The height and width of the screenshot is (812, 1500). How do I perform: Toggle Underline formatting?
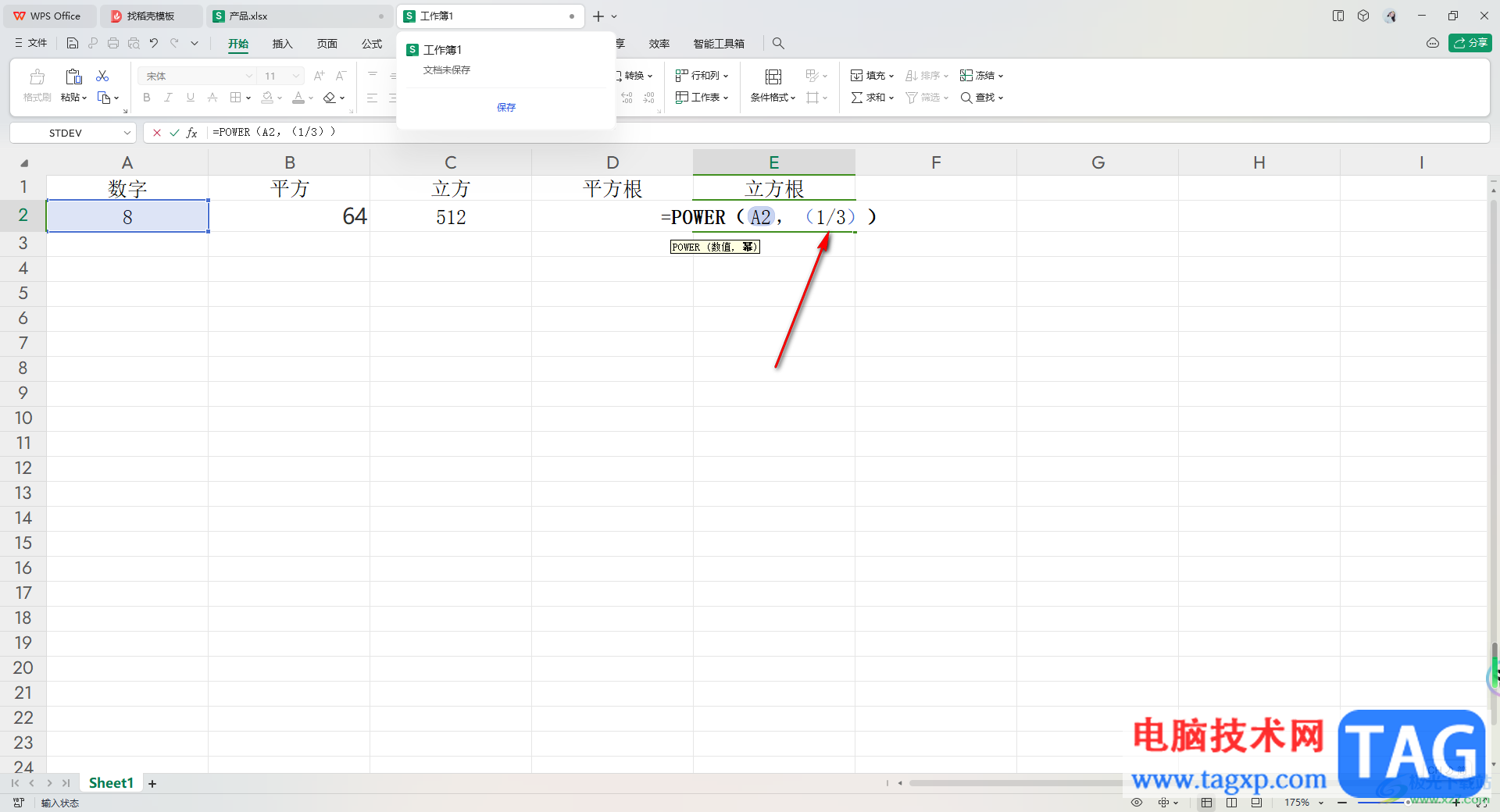click(191, 98)
